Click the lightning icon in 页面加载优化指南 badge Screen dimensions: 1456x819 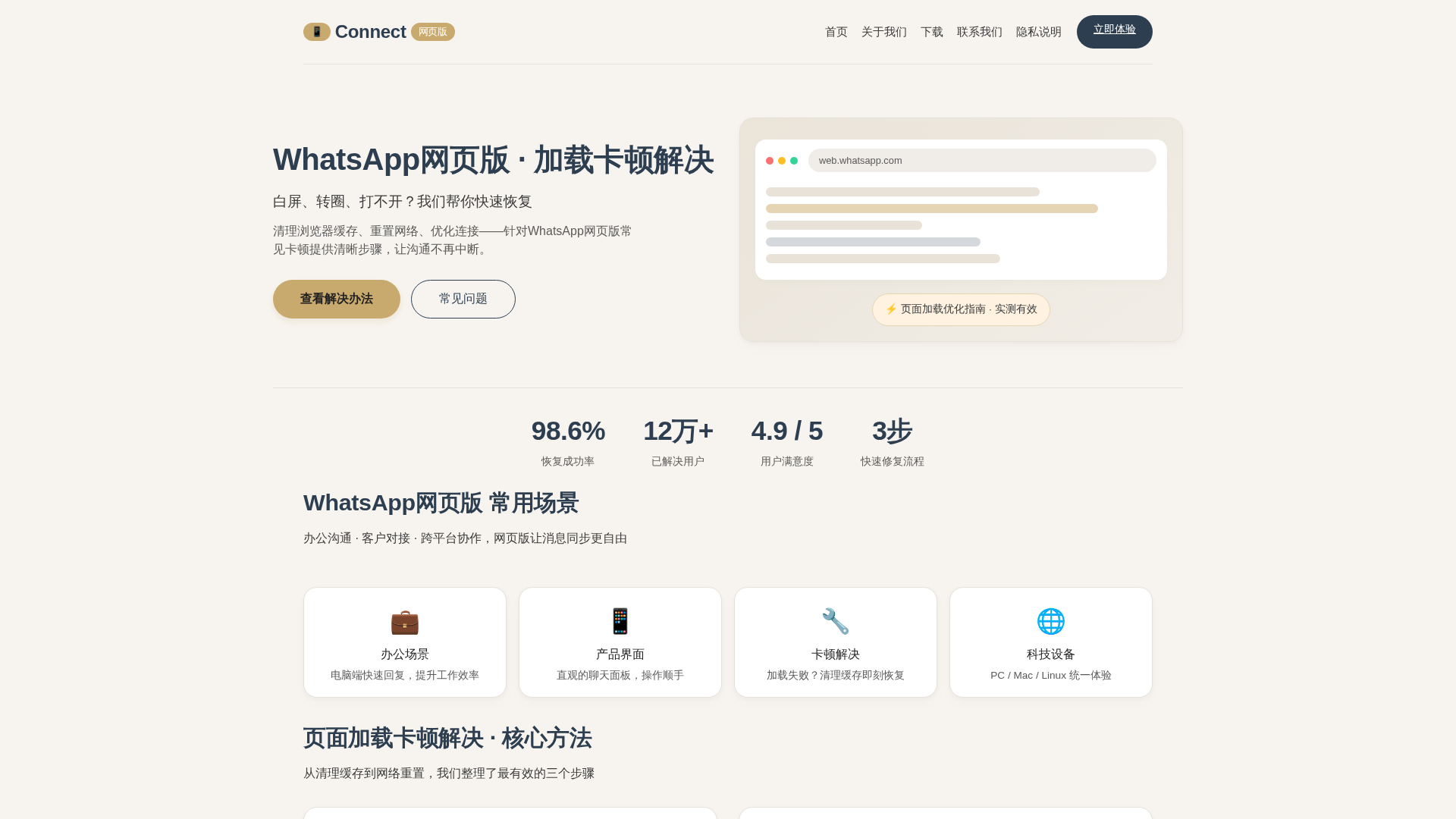pyautogui.click(x=891, y=309)
